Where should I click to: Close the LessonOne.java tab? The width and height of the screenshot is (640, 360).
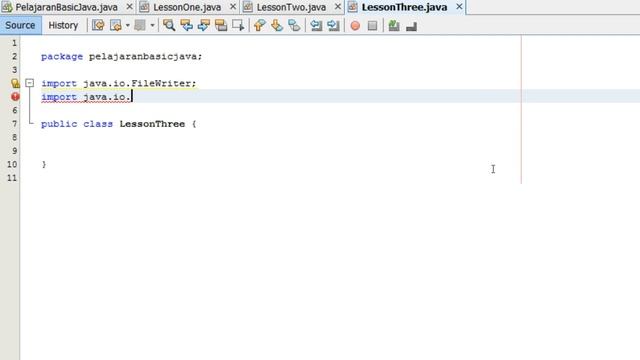(x=233, y=7)
